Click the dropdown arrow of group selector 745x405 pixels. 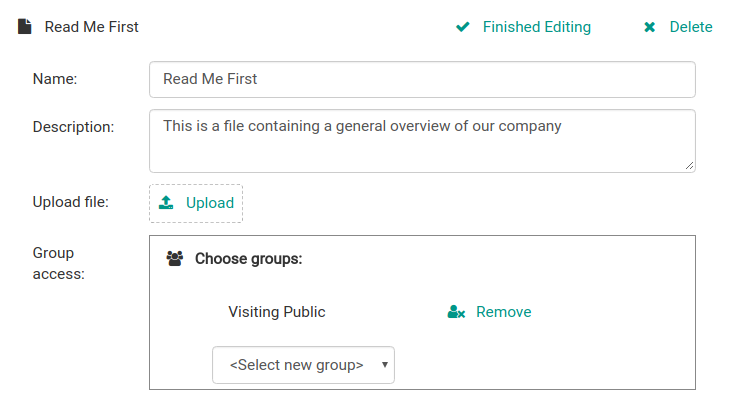(x=385, y=365)
